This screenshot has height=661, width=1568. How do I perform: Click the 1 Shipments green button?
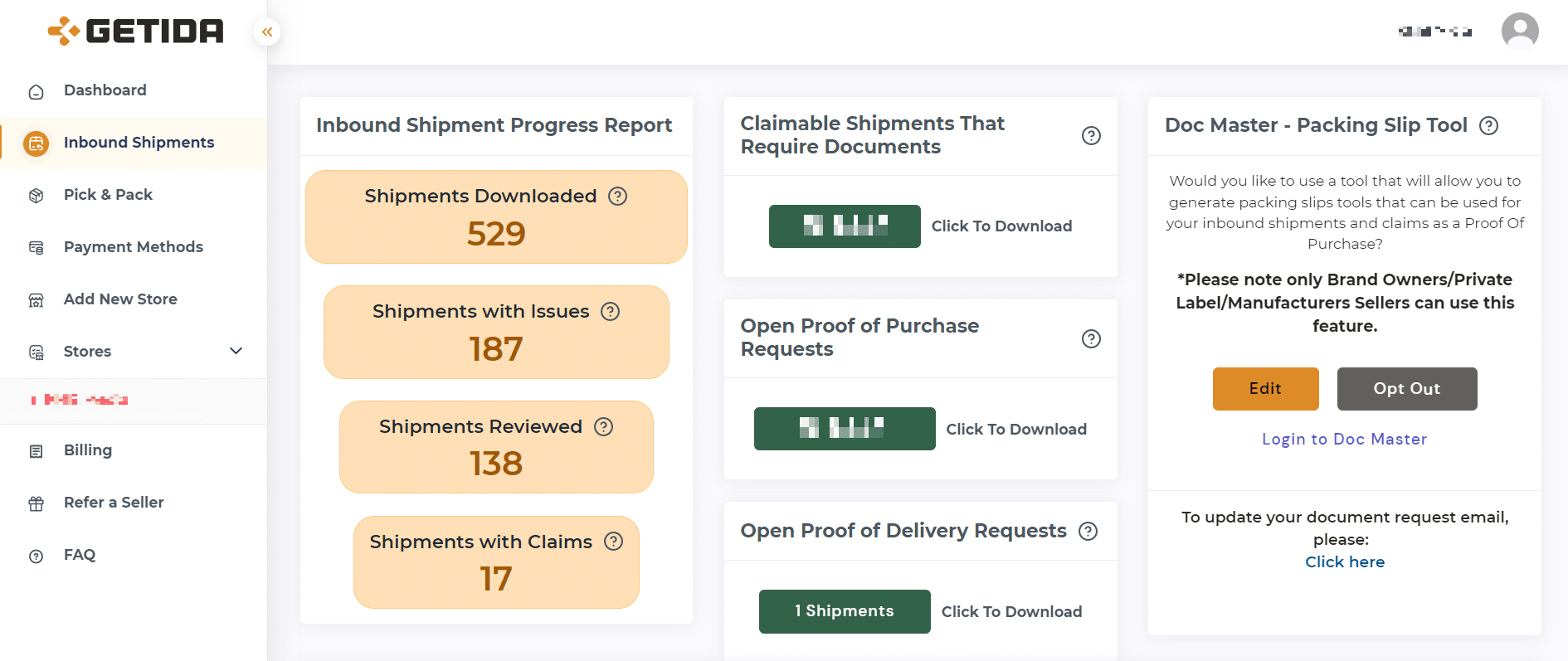pyautogui.click(x=845, y=611)
